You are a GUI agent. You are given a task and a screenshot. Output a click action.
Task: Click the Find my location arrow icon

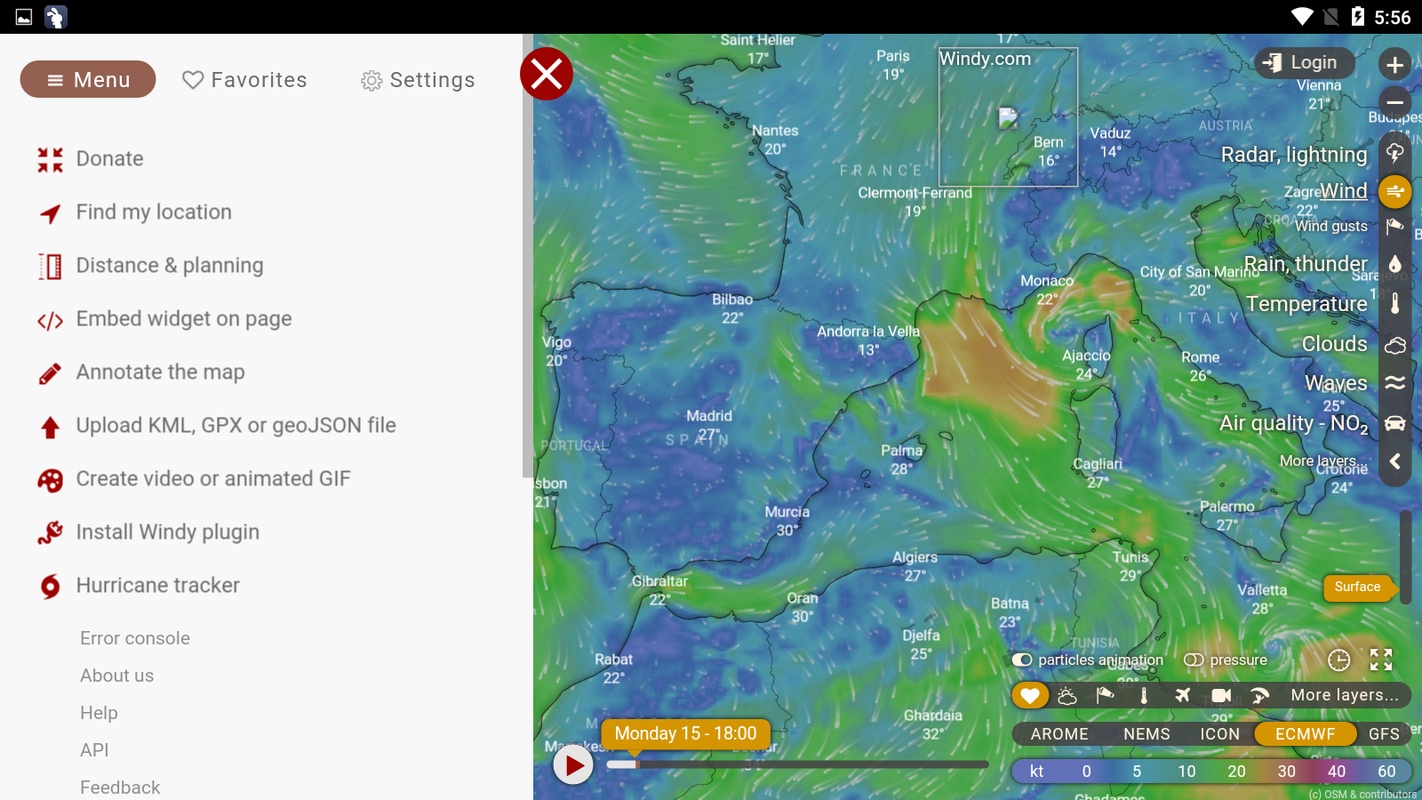pyautogui.click(x=50, y=213)
